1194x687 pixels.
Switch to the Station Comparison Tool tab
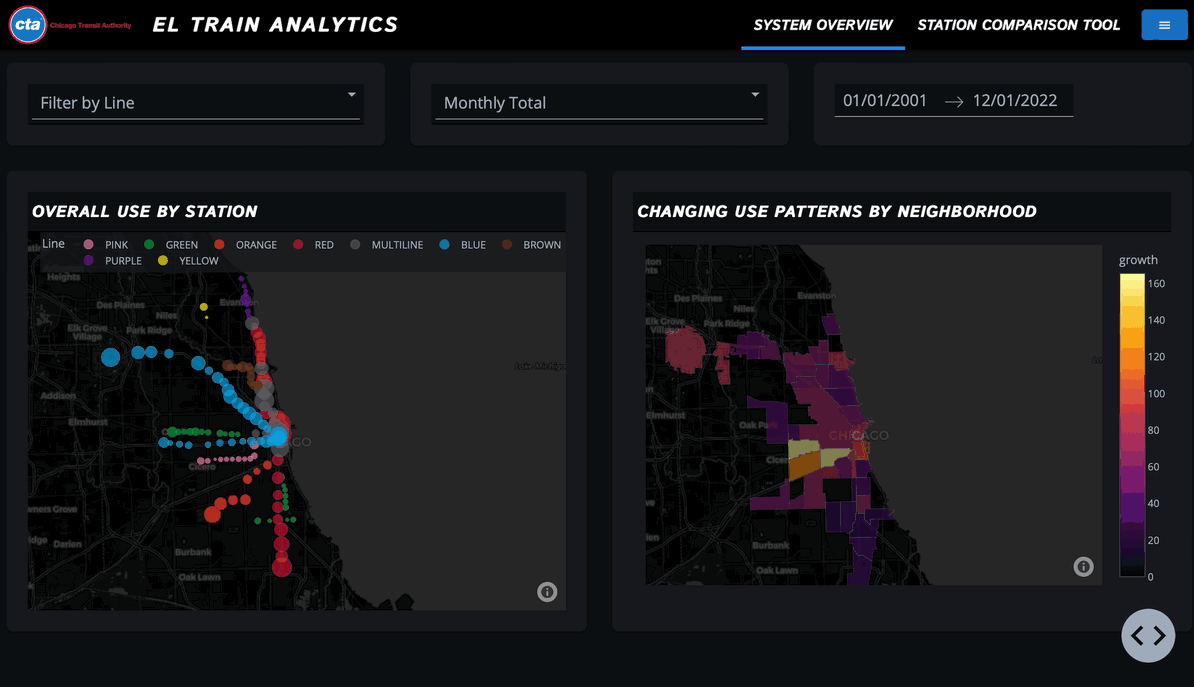point(1018,25)
